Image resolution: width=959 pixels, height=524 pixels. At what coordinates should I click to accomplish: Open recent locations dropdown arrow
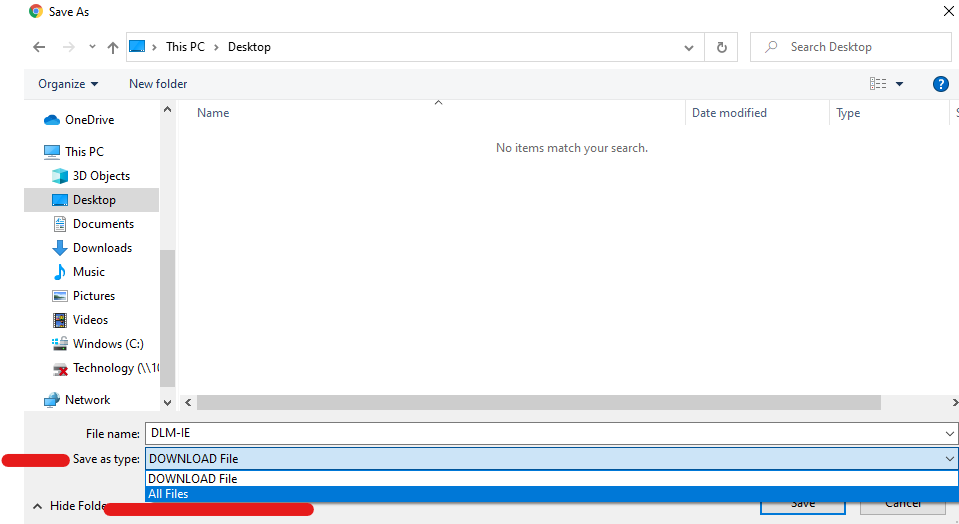click(92, 46)
